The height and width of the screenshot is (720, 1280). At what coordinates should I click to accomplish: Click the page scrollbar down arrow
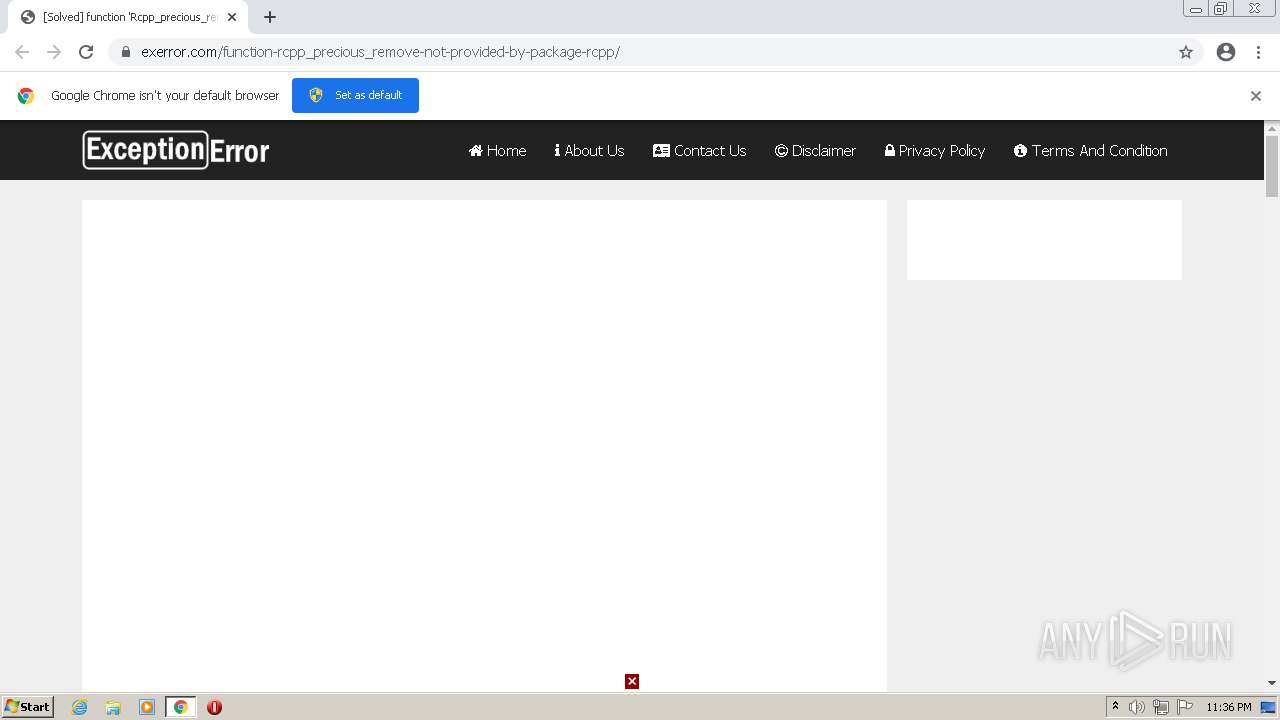(1272, 683)
